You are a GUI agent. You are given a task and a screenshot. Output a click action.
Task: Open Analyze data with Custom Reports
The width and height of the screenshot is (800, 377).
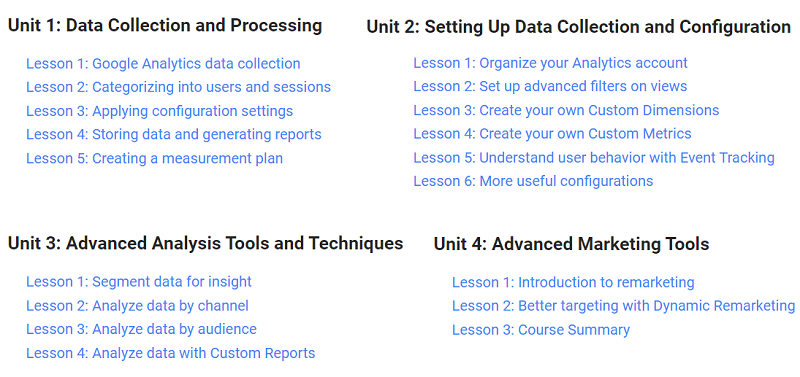coord(170,353)
